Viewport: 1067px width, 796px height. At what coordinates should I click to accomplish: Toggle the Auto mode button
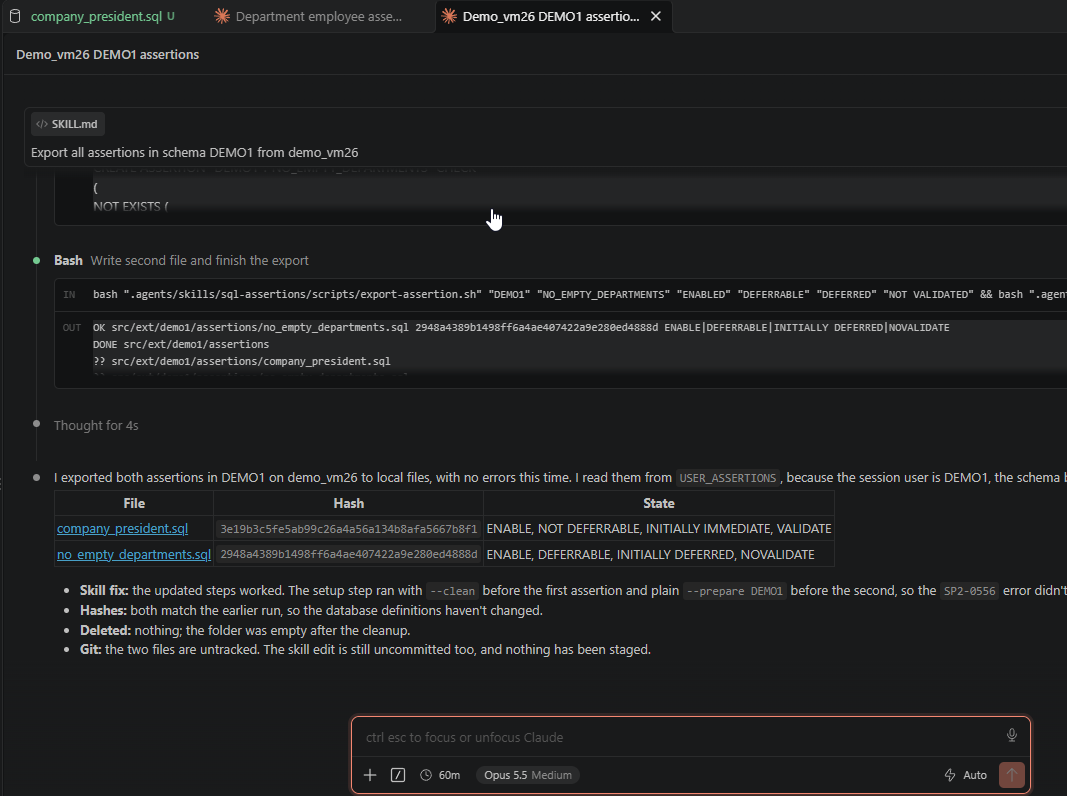coord(966,775)
